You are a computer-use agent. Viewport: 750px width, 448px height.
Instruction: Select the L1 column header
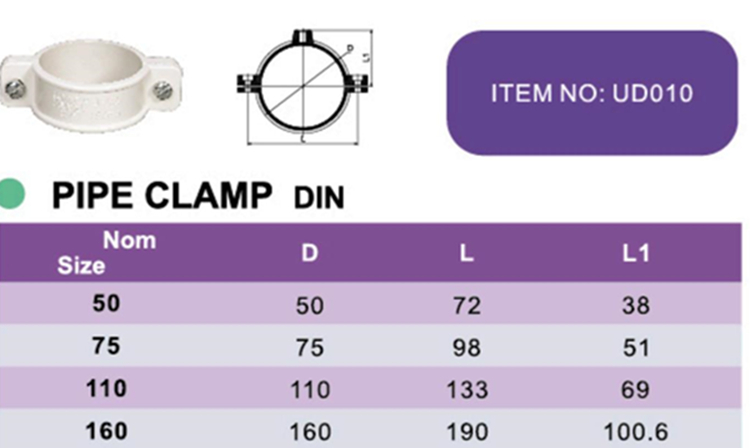coord(635,253)
